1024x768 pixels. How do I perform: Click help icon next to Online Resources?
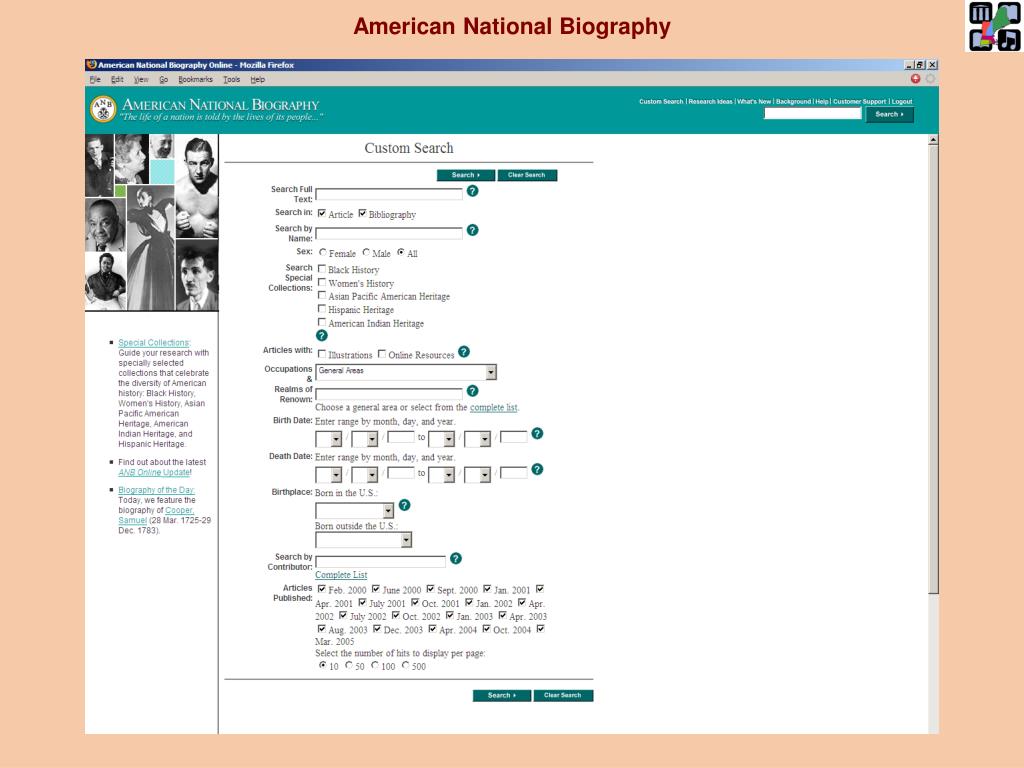click(x=464, y=351)
